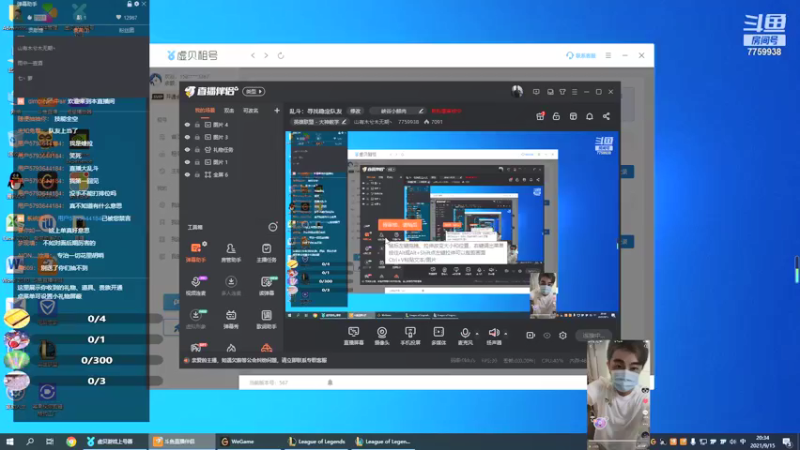Toggle lock on 图片 3 source

[197, 137]
